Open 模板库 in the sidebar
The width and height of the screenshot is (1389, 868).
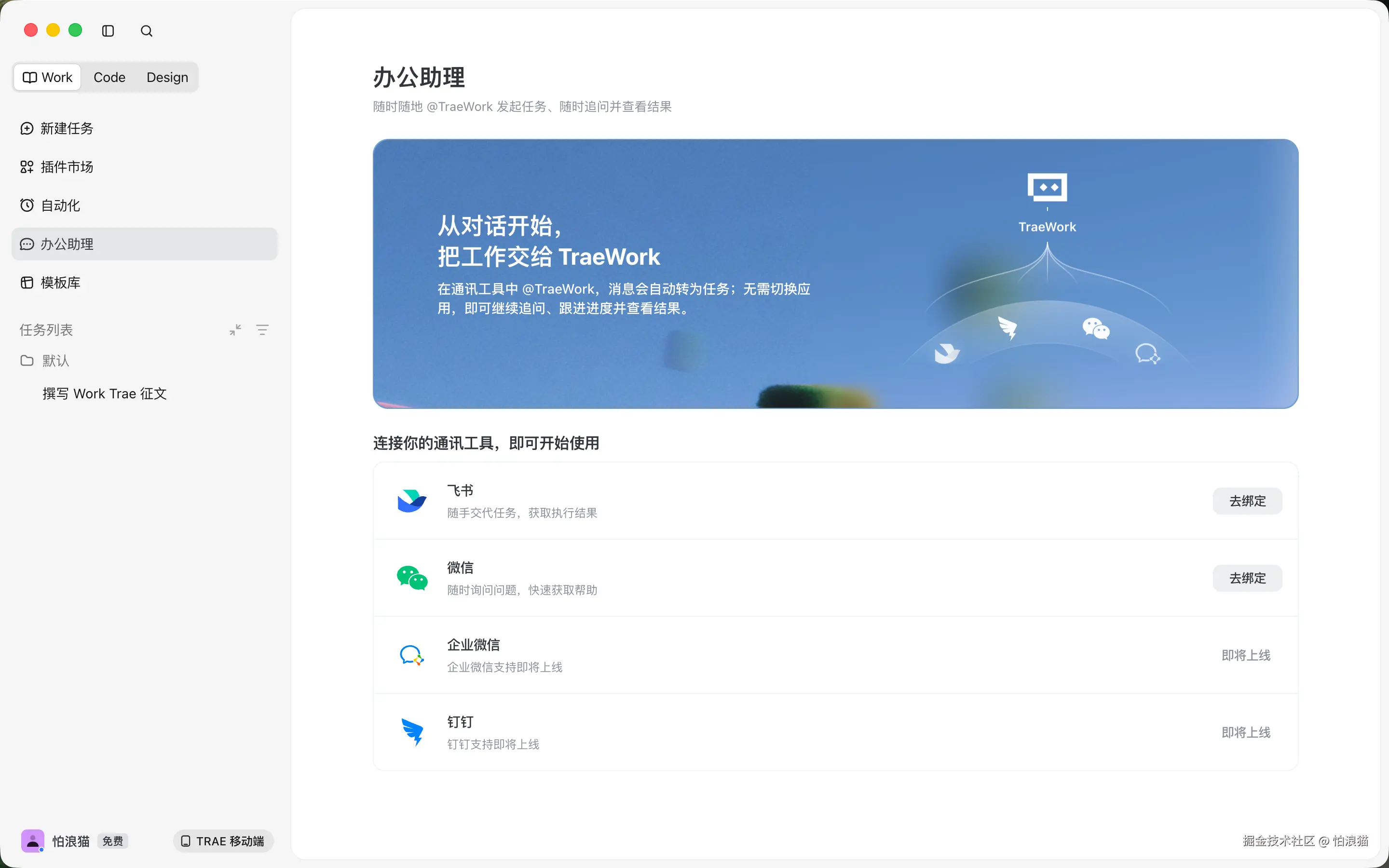(145, 283)
